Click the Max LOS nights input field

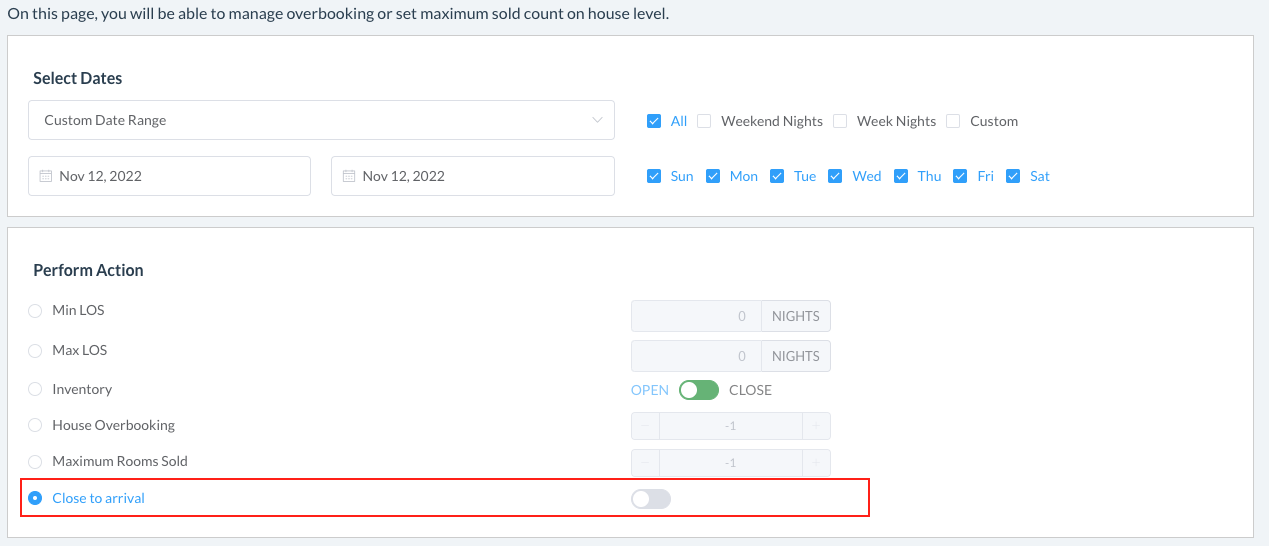[x=695, y=356]
